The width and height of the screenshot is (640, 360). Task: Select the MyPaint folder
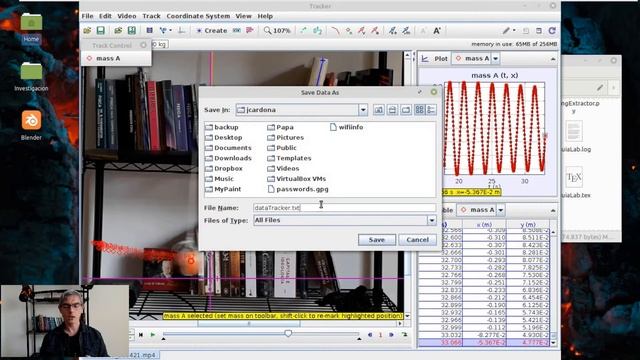tap(223, 189)
